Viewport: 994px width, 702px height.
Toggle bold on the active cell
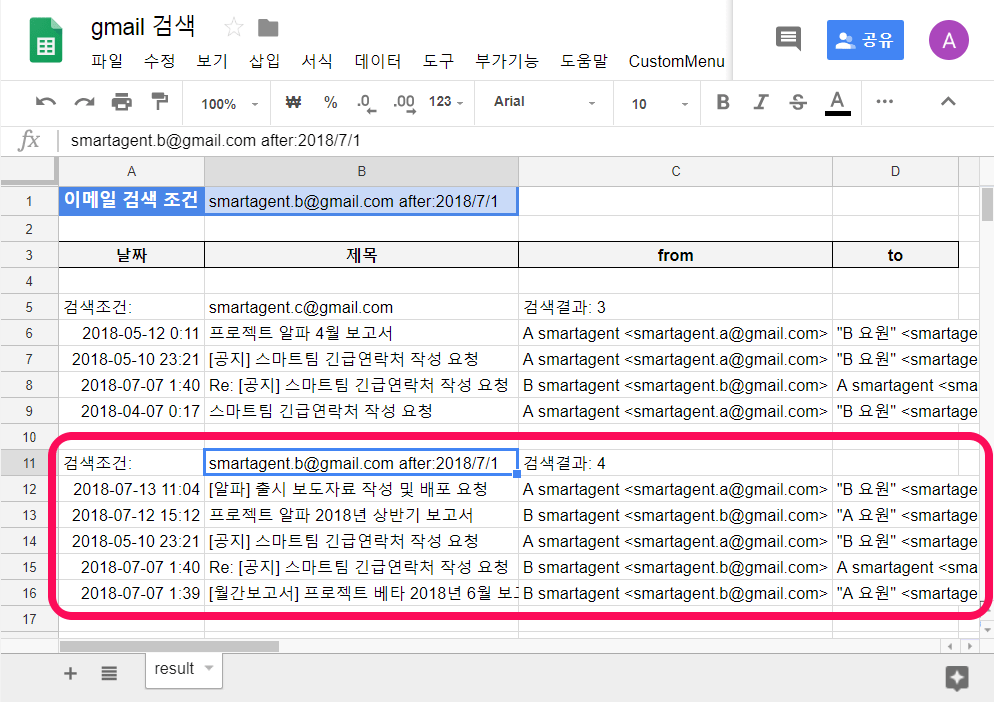(x=722, y=102)
